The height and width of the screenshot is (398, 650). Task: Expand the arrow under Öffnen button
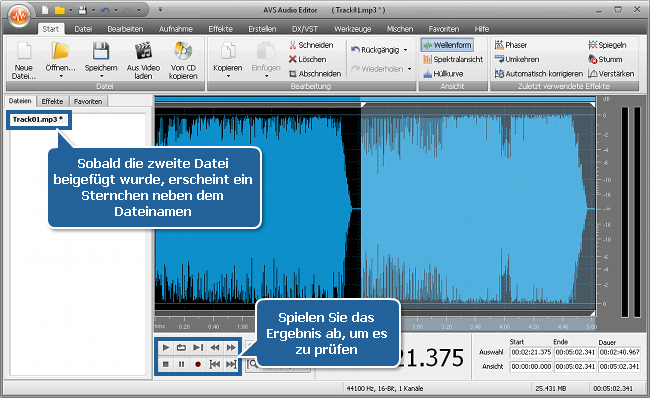[x=61, y=76]
